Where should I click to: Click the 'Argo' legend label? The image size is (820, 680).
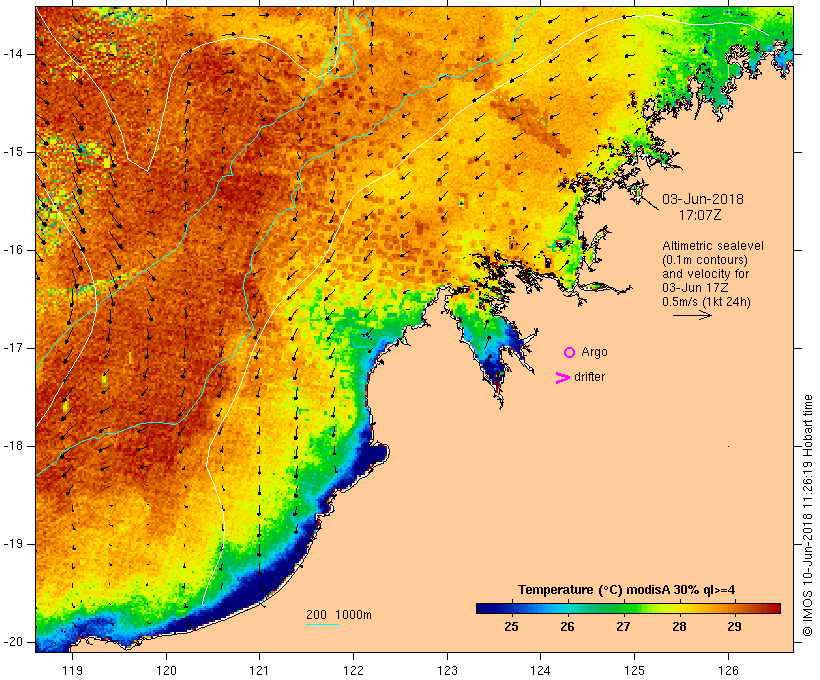coord(595,353)
